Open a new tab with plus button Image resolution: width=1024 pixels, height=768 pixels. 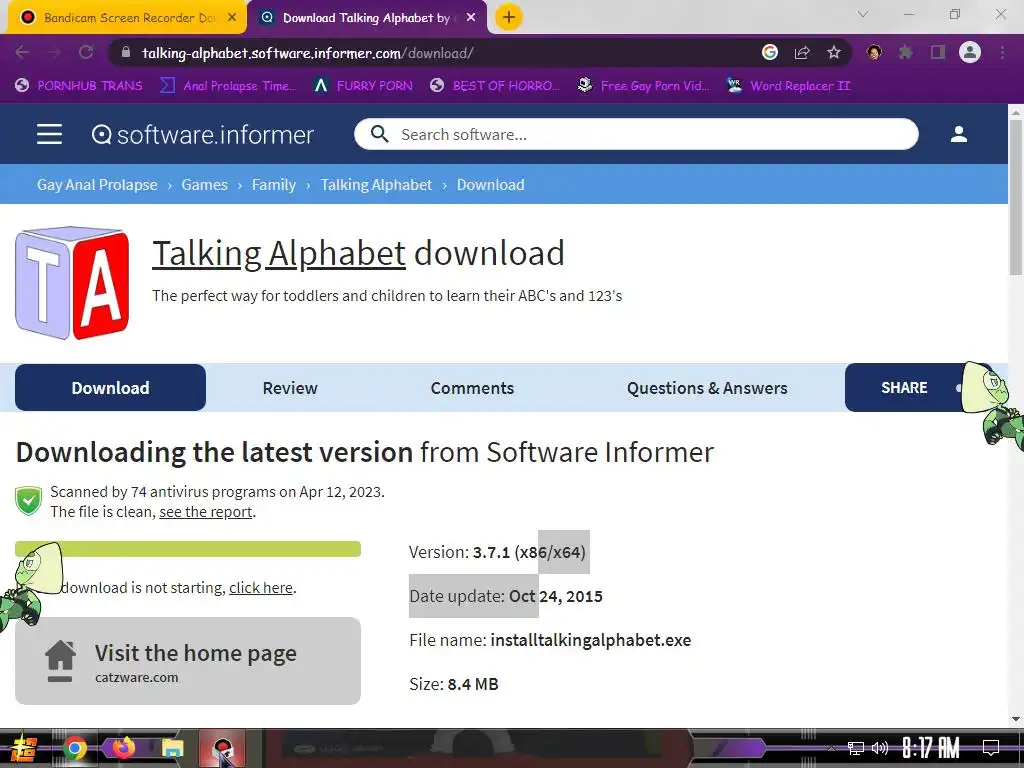(509, 17)
